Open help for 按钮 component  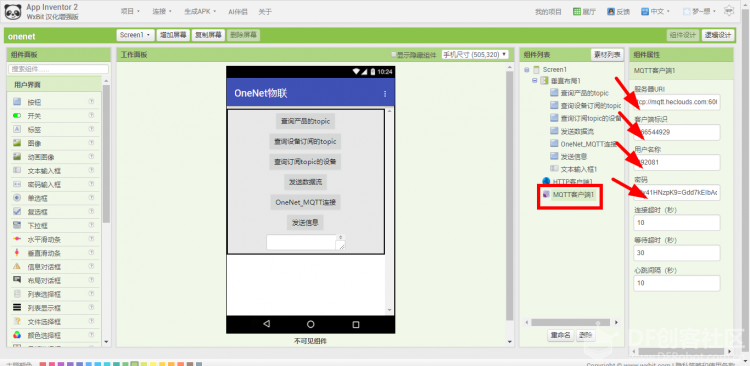click(x=91, y=101)
